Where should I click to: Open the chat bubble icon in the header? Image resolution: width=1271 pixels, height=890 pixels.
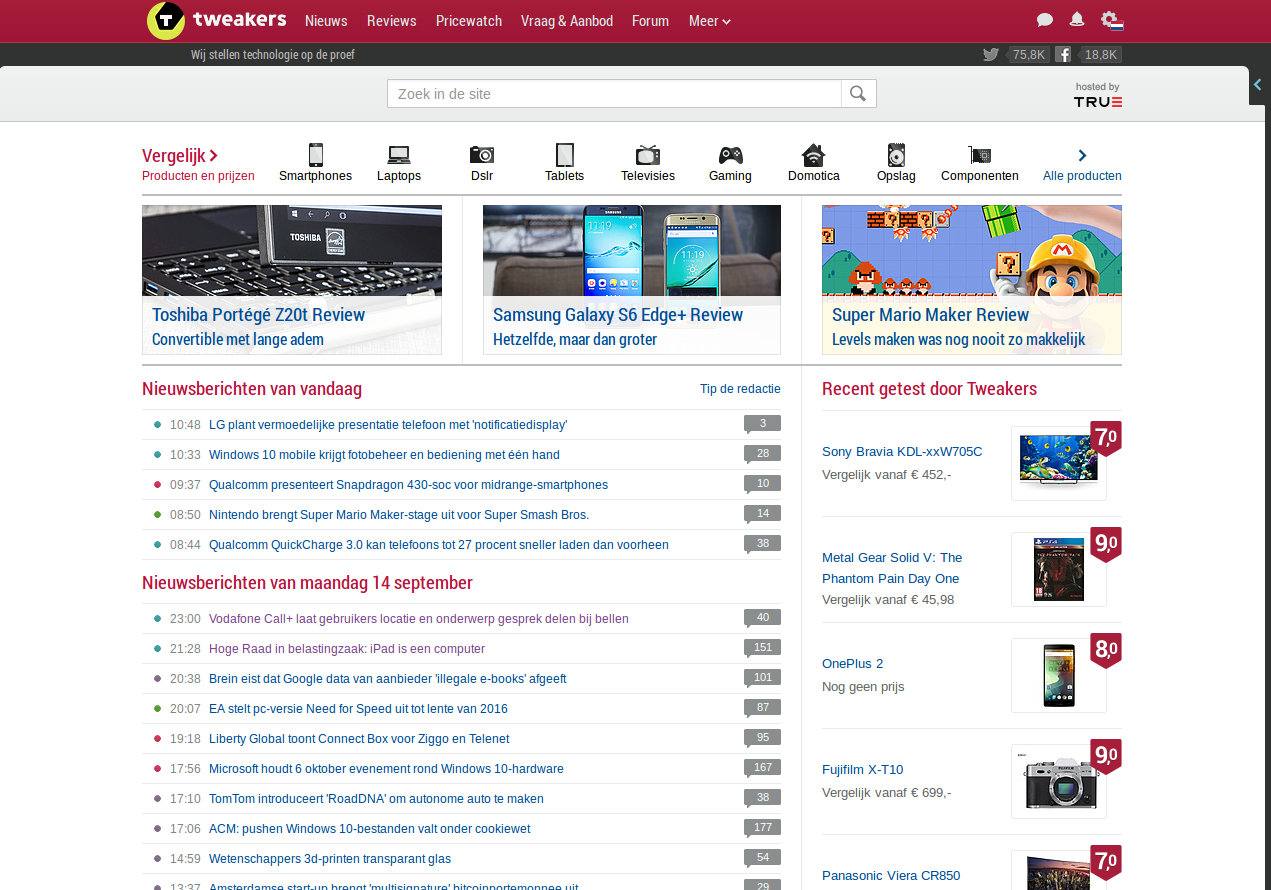1044,20
